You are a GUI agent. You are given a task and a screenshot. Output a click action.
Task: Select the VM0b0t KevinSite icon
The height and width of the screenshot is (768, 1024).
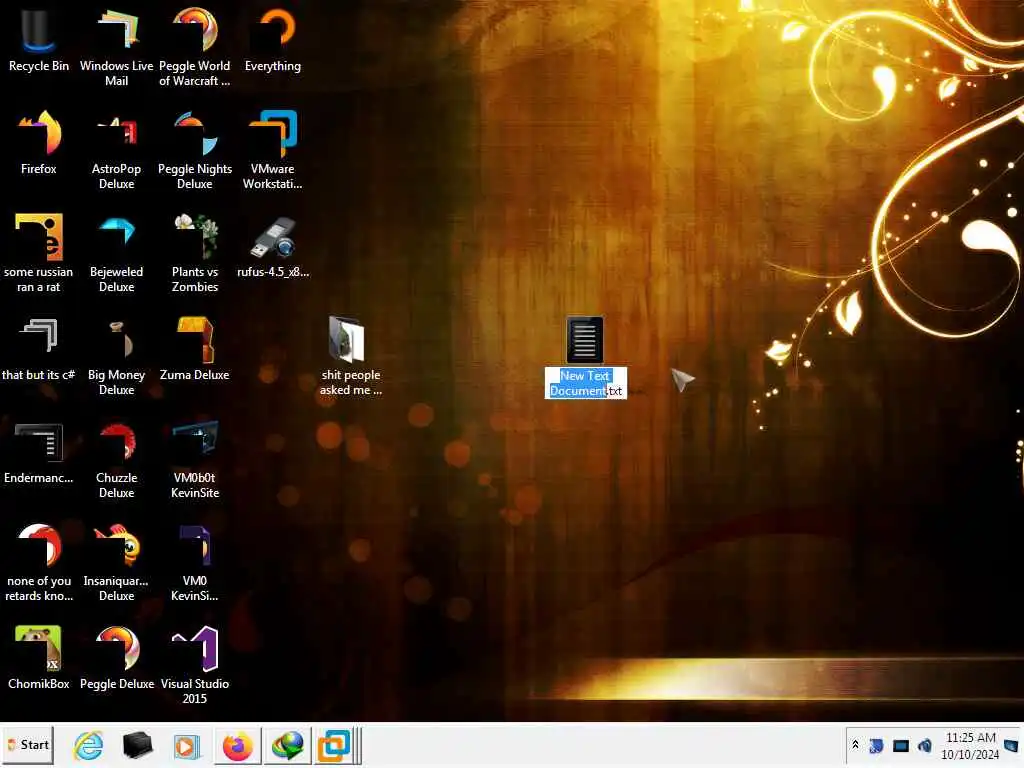pyautogui.click(x=195, y=458)
